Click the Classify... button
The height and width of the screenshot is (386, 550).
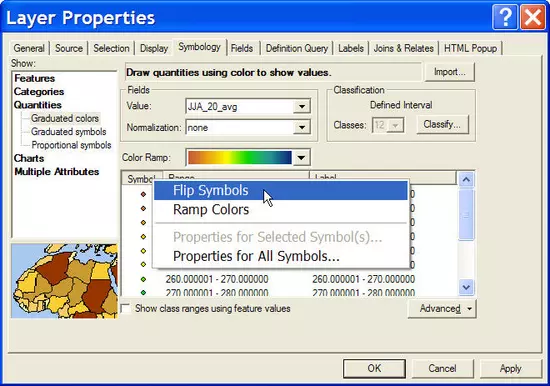442,124
